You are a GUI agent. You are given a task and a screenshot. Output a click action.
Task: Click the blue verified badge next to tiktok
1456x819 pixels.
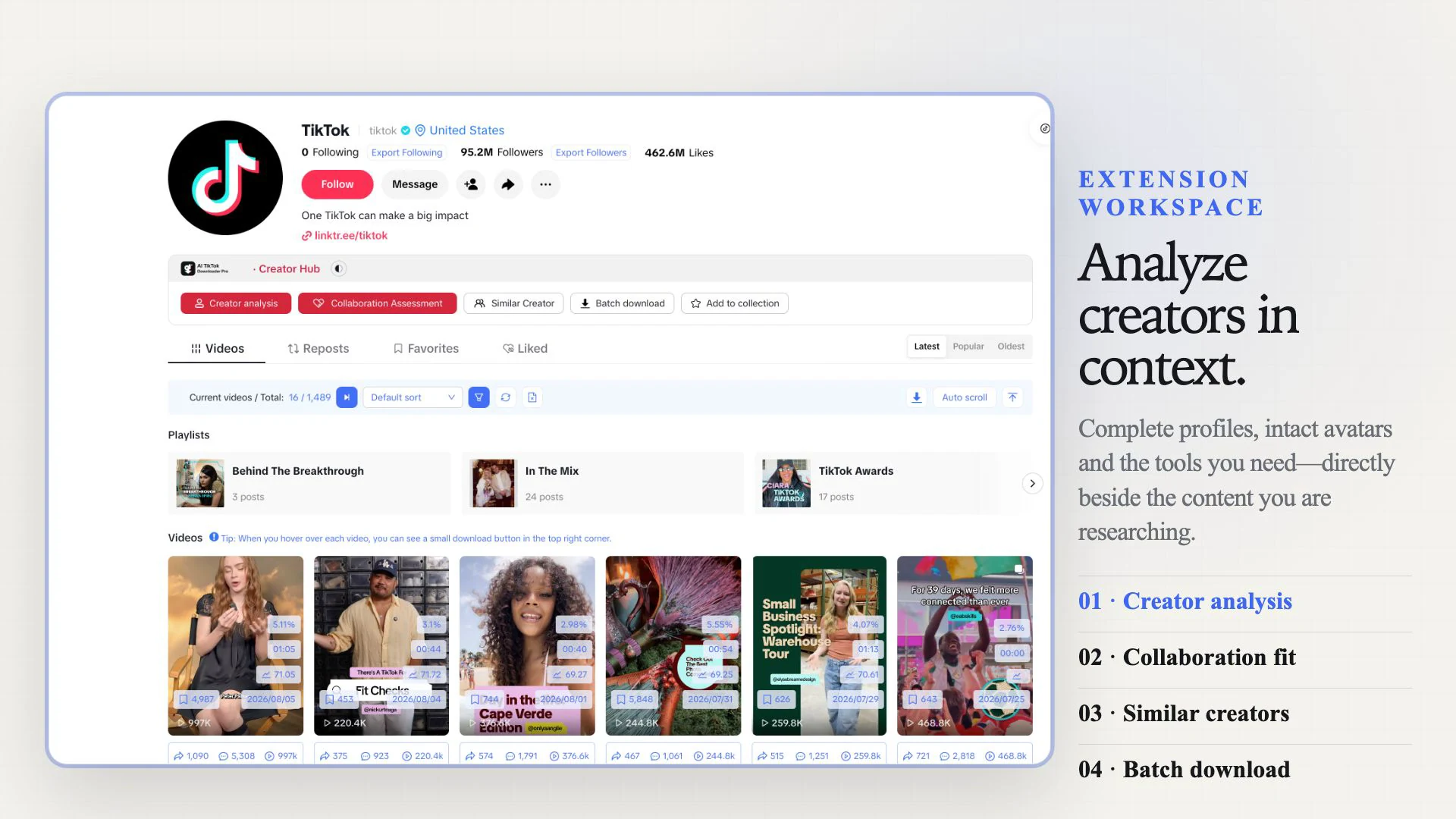[406, 130]
